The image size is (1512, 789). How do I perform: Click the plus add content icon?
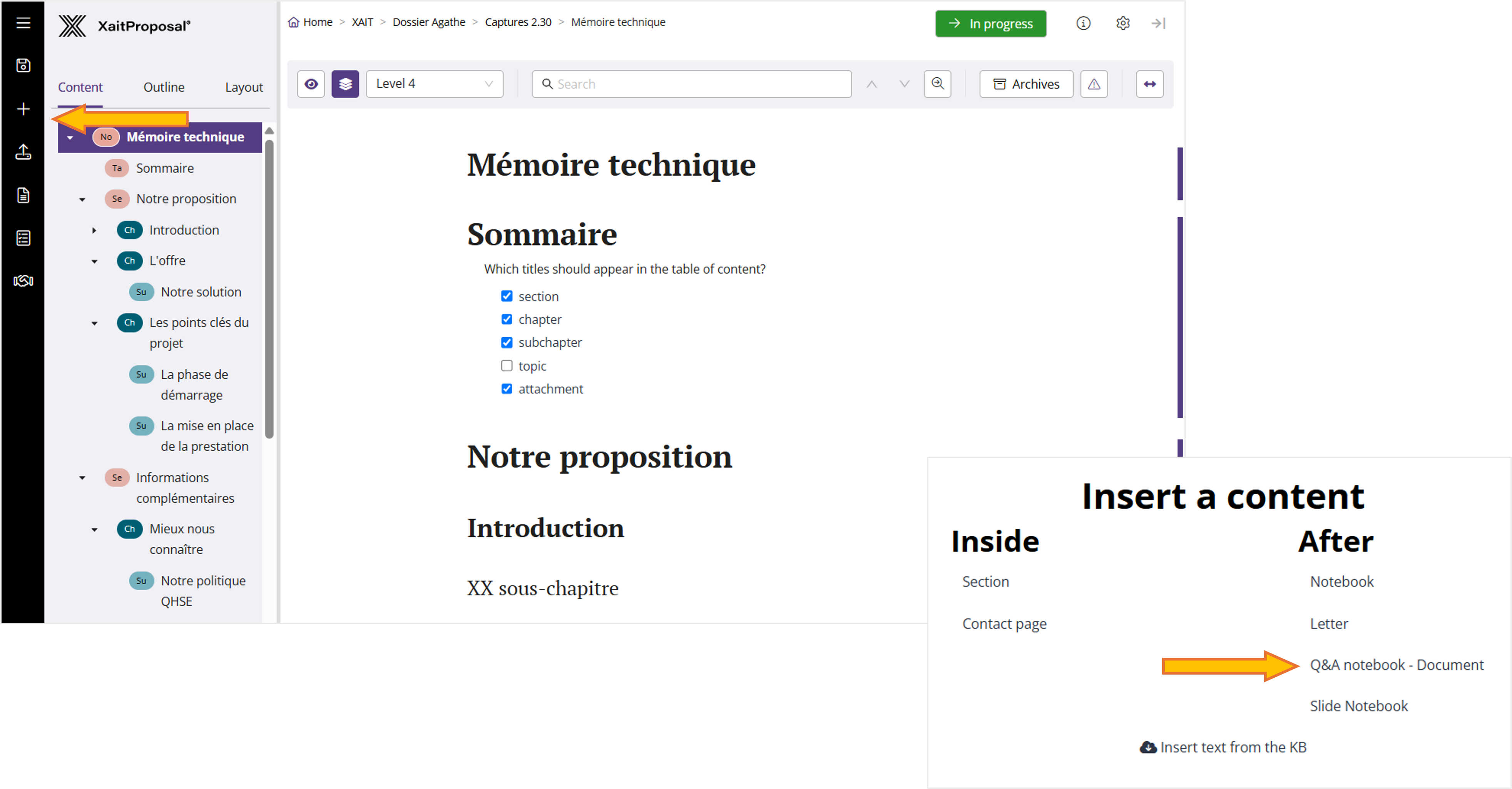point(23,109)
